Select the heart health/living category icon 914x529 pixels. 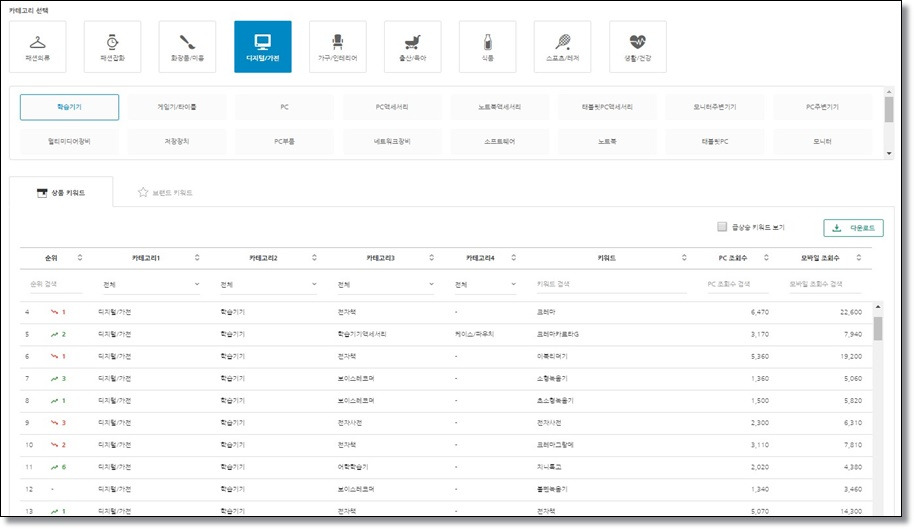[638, 42]
